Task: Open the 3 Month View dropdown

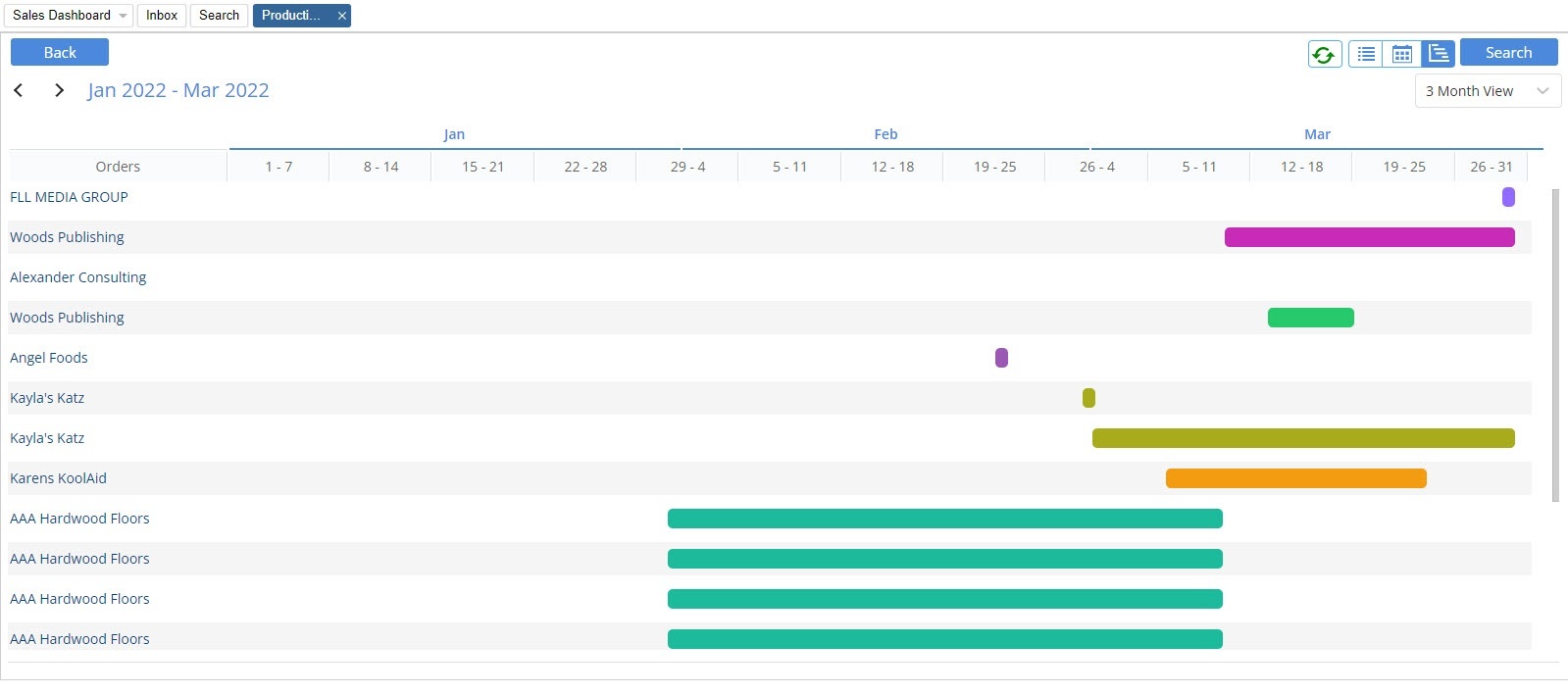Action: pyautogui.click(x=1487, y=91)
